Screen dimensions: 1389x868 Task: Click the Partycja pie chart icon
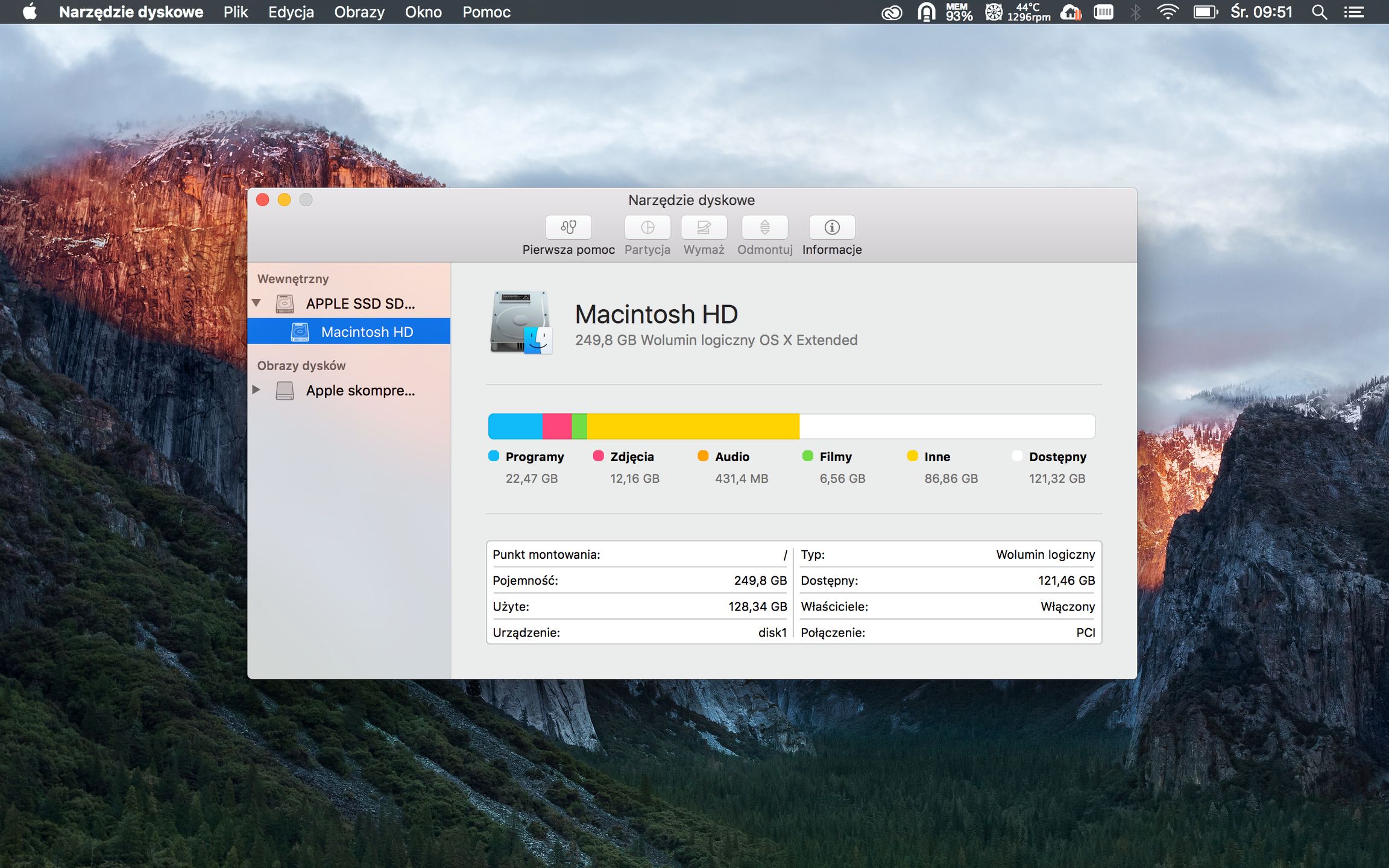pos(647,227)
